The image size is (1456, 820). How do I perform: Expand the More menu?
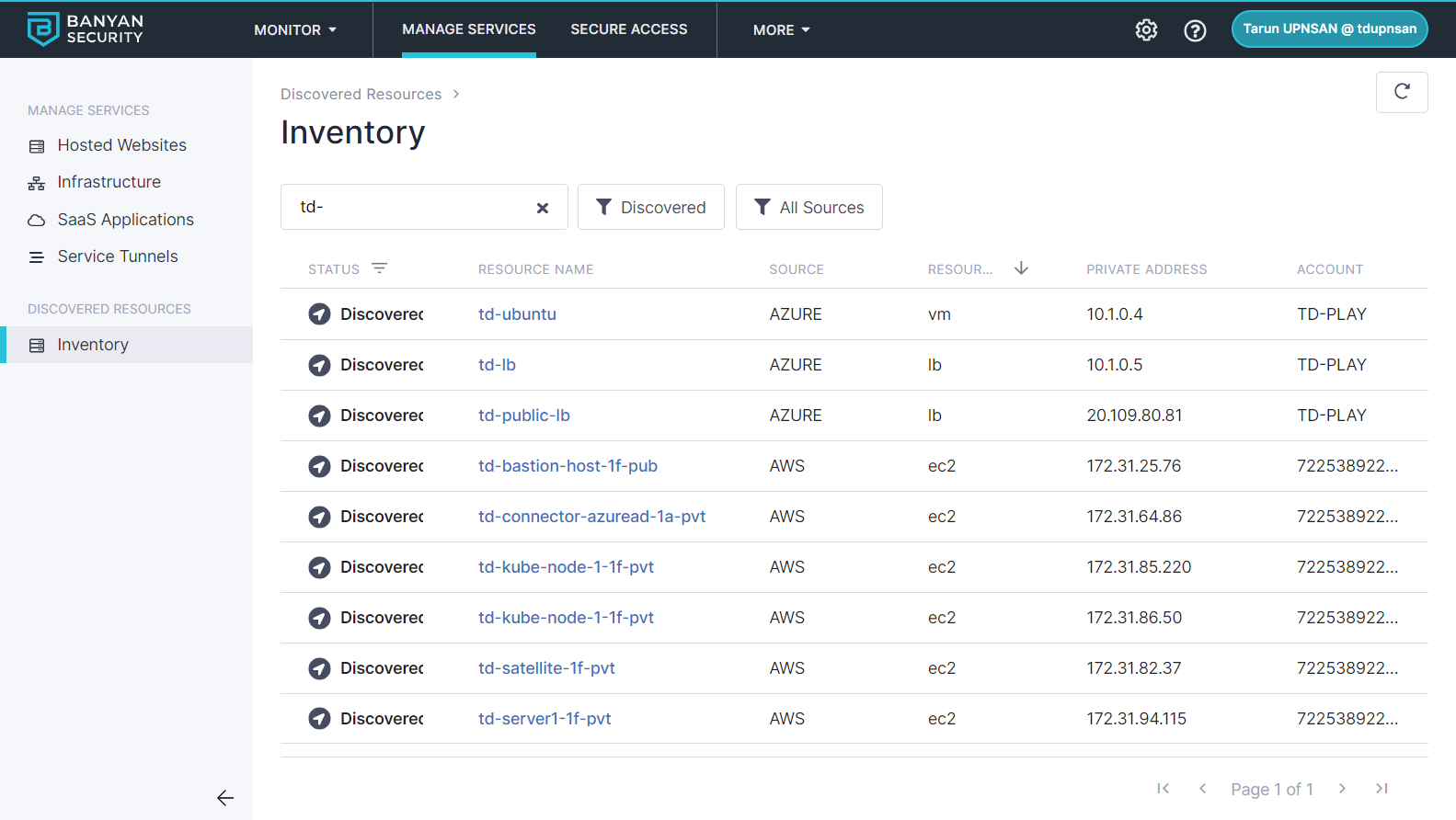coord(781,30)
